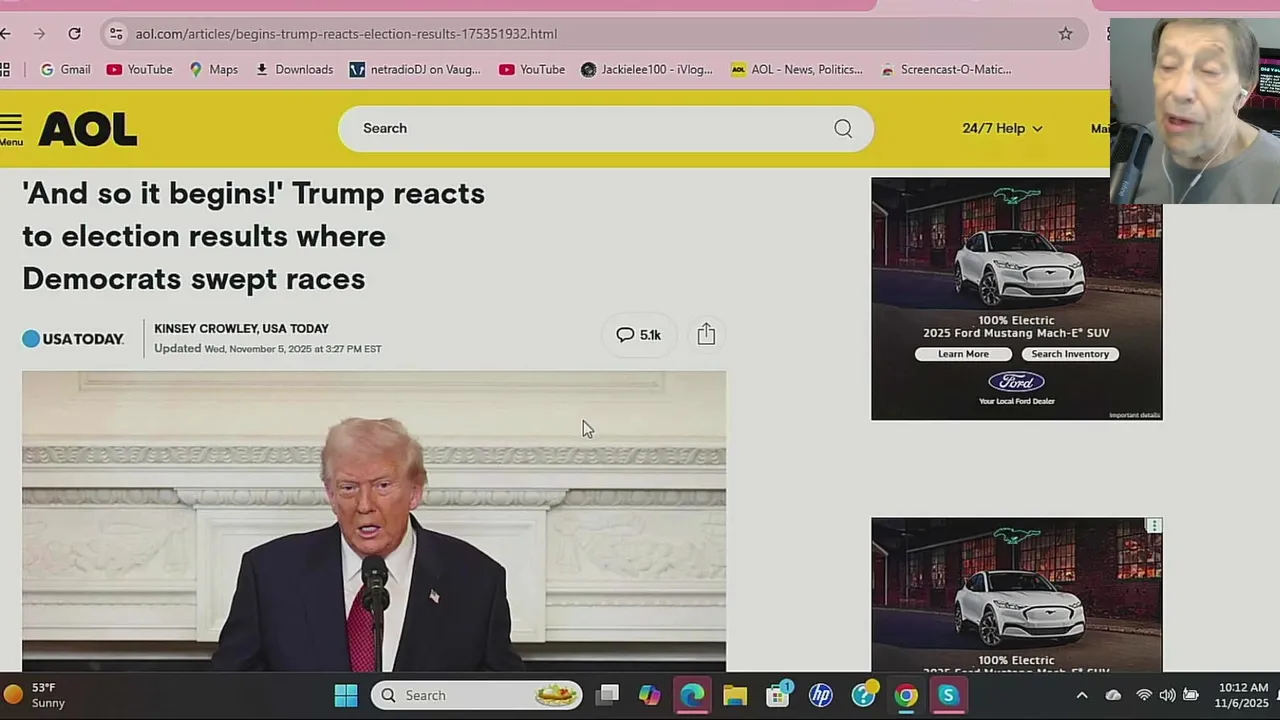The width and height of the screenshot is (1280, 720).
Task: Open the AOL - News, Politics bookmark
Action: pyautogui.click(x=797, y=70)
